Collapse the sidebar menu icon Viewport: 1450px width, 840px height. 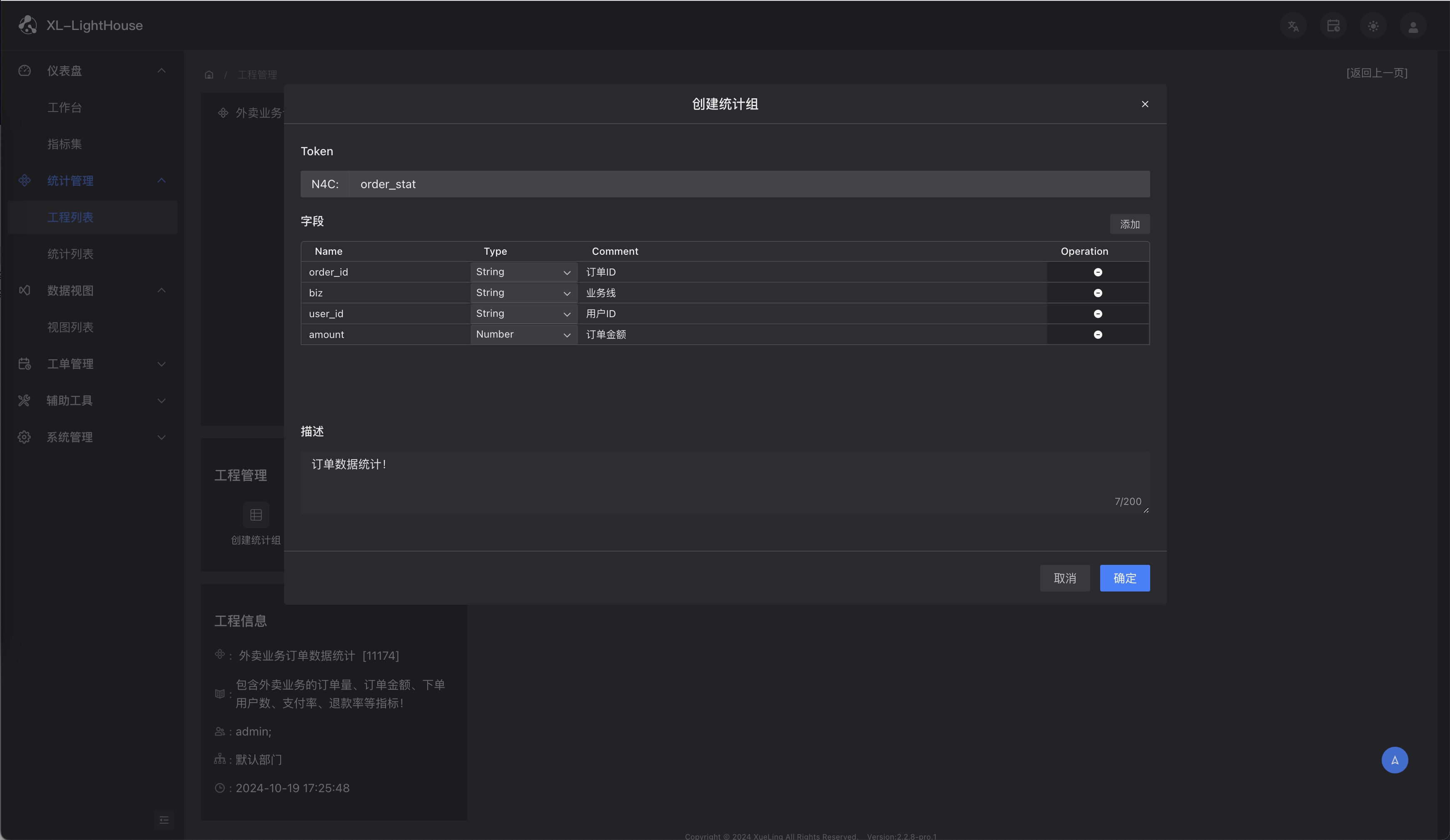pyautogui.click(x=164, y=819)
